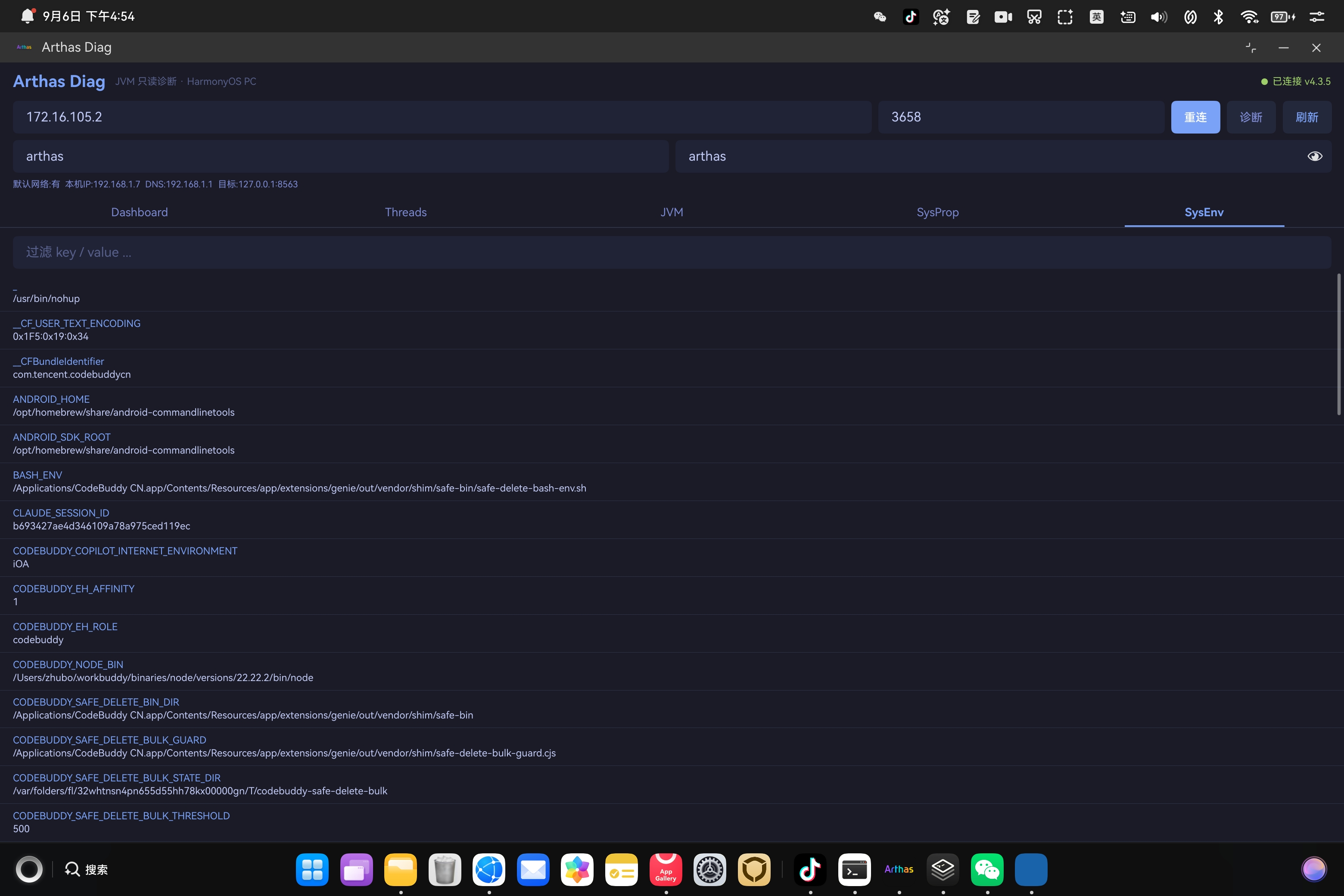Open the stacked-layers app in the dock
1344x896 pixels.
point(943,869)
